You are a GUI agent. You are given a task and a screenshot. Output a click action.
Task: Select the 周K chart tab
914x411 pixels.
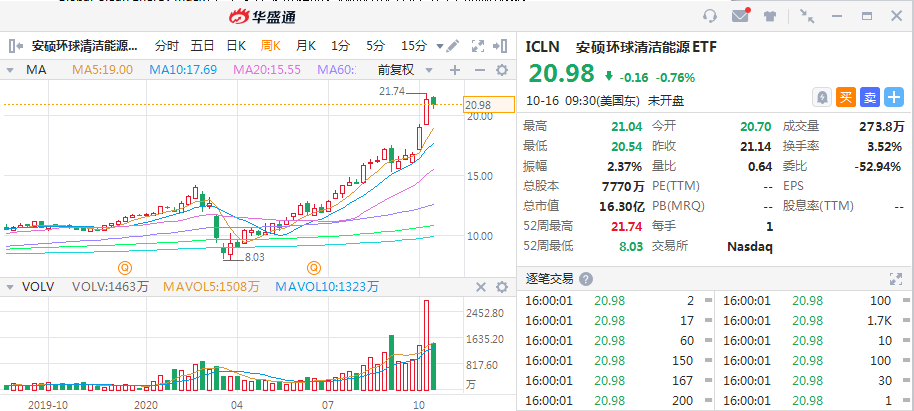point(271,45)
